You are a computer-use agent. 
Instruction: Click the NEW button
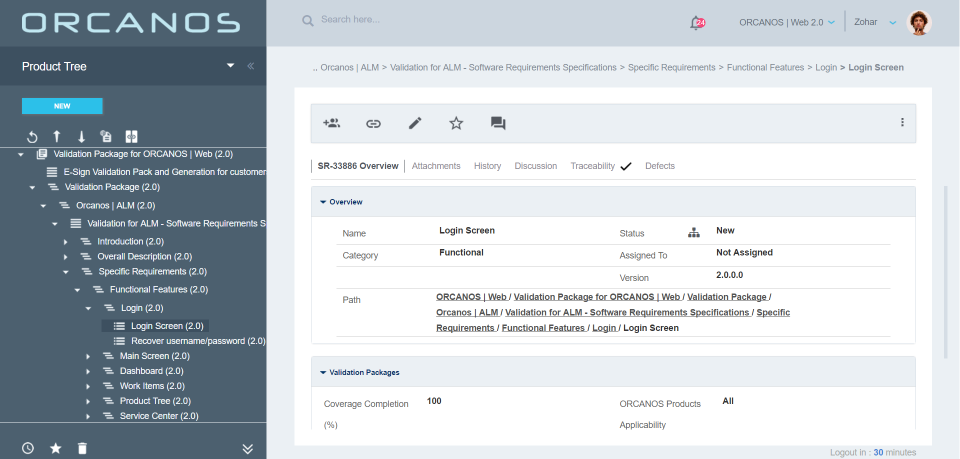[x=62, y=106]
